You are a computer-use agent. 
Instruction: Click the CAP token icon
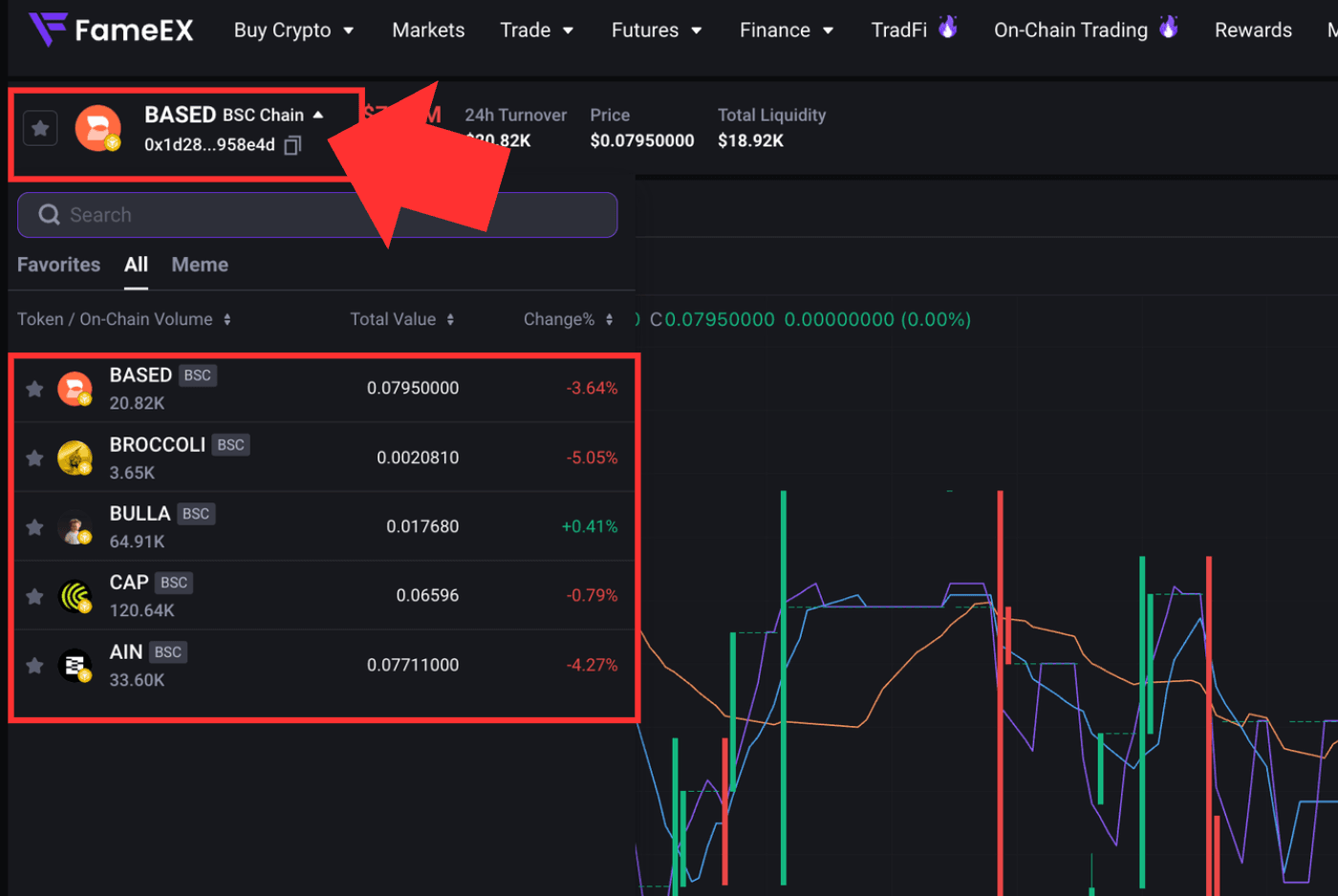click(75, 597)
